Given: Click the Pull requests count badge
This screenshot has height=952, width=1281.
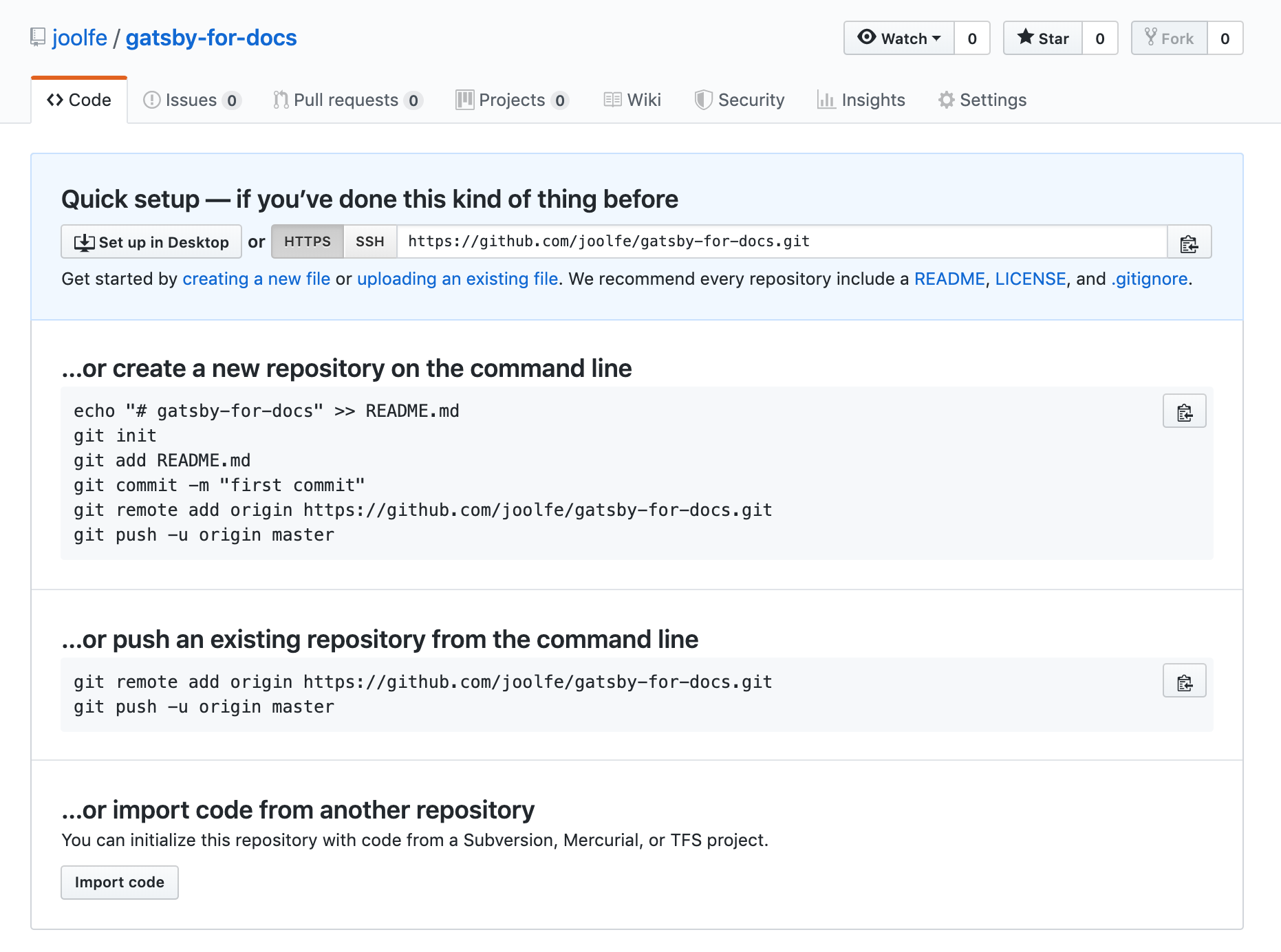Looking at the screenshot, I should pyautogui.click(x=413, y=101).
